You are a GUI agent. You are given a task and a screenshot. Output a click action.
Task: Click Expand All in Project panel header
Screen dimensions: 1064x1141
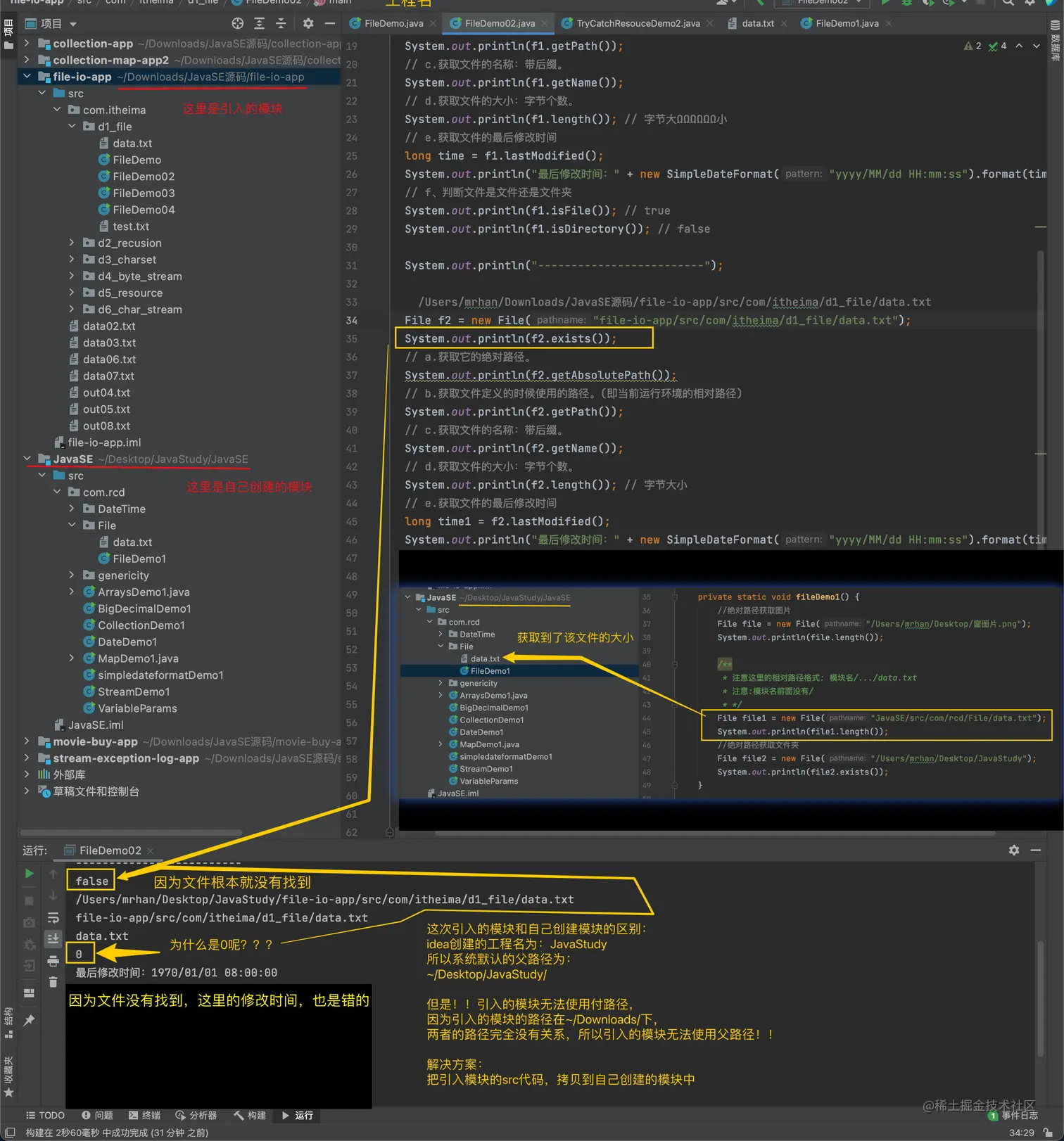[x=260, y=23]
